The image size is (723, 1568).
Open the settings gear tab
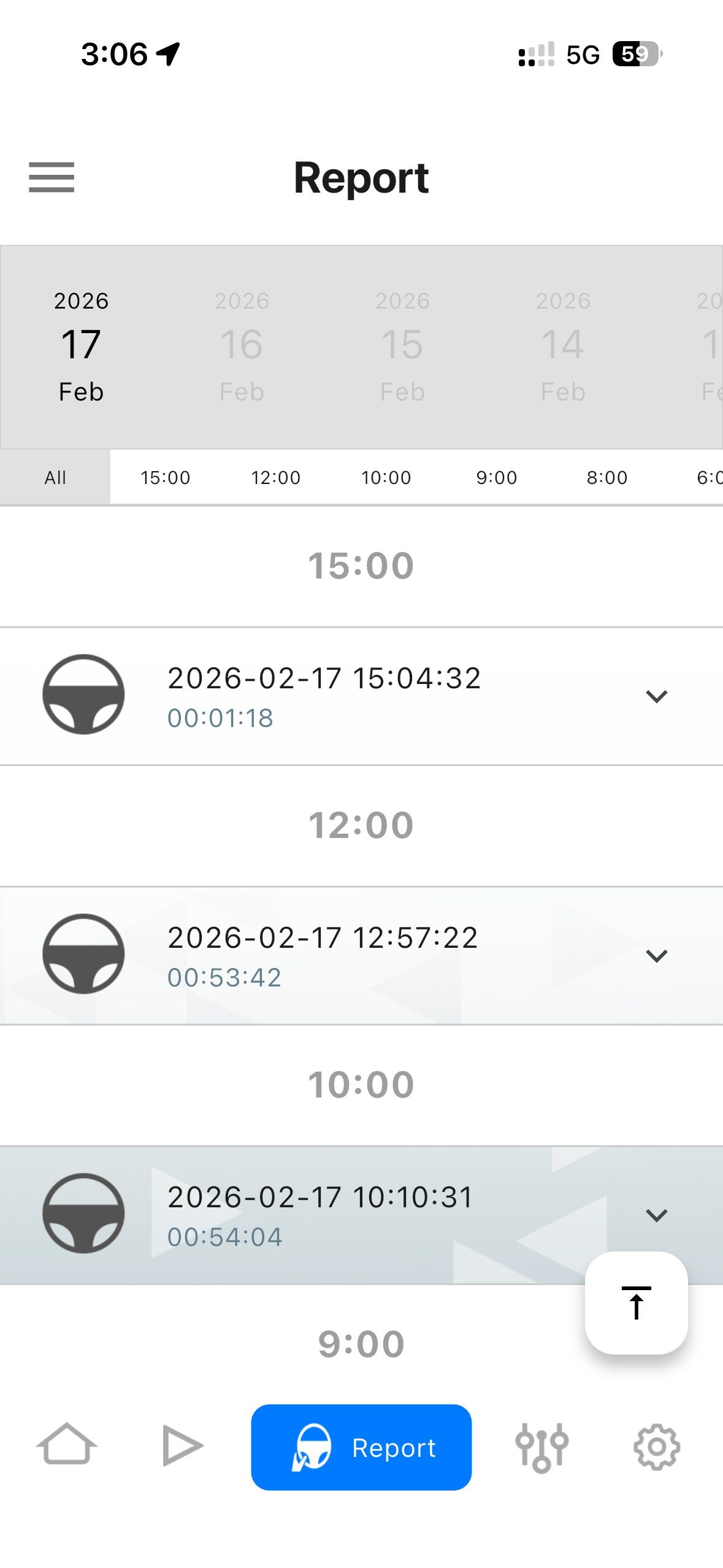[x=657, y=1447]
